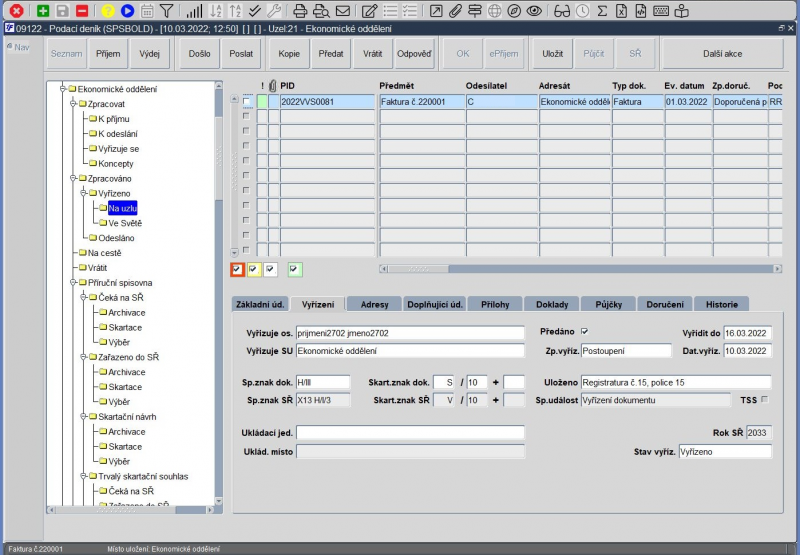
Task: Open the Adresy tab
Action: click(374, 305)
